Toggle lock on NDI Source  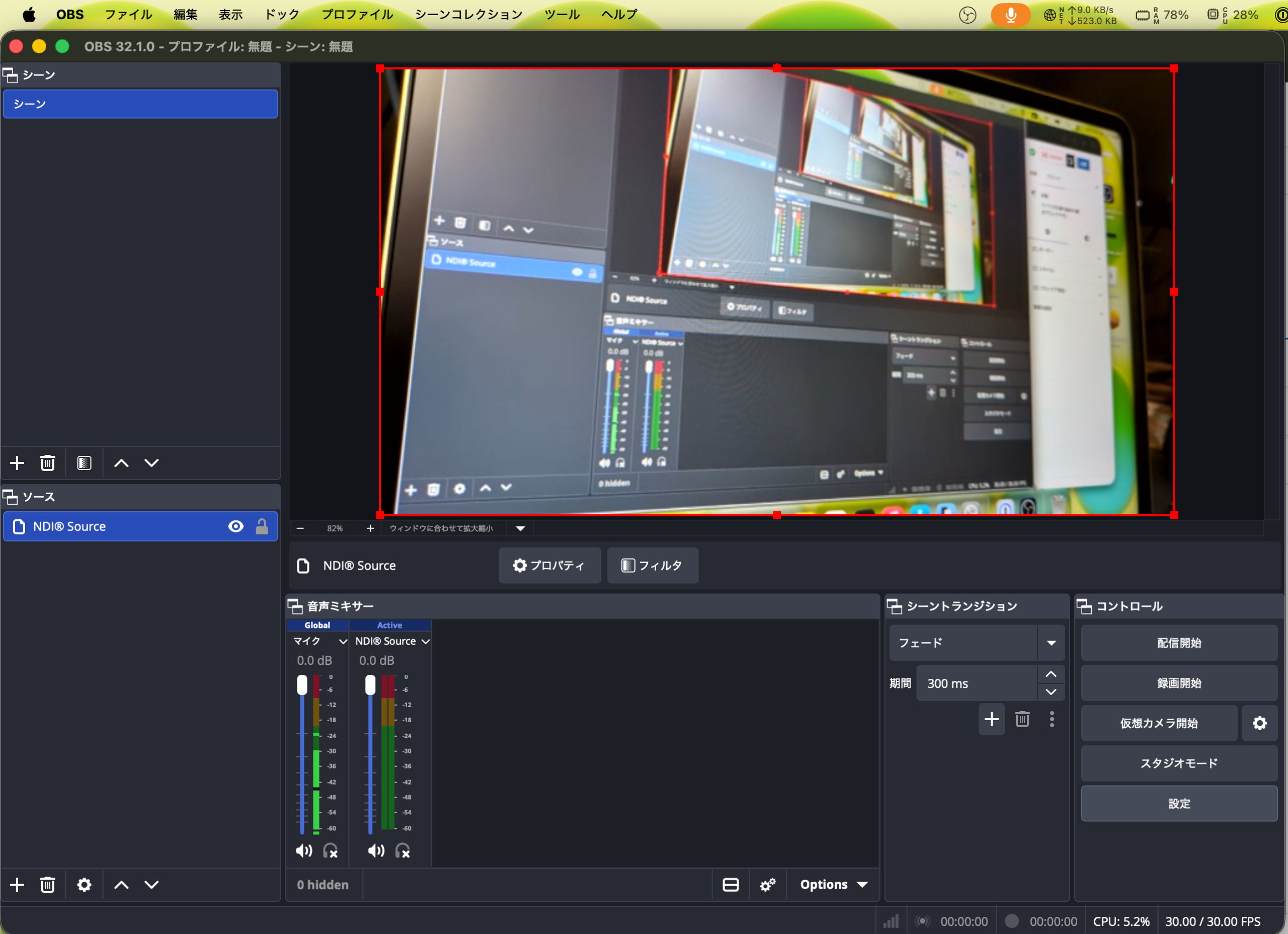point(262,527)
